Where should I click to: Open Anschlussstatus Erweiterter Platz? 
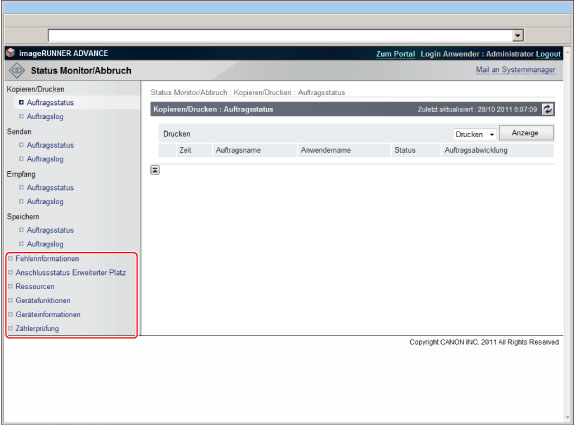[x=71, y=272]
